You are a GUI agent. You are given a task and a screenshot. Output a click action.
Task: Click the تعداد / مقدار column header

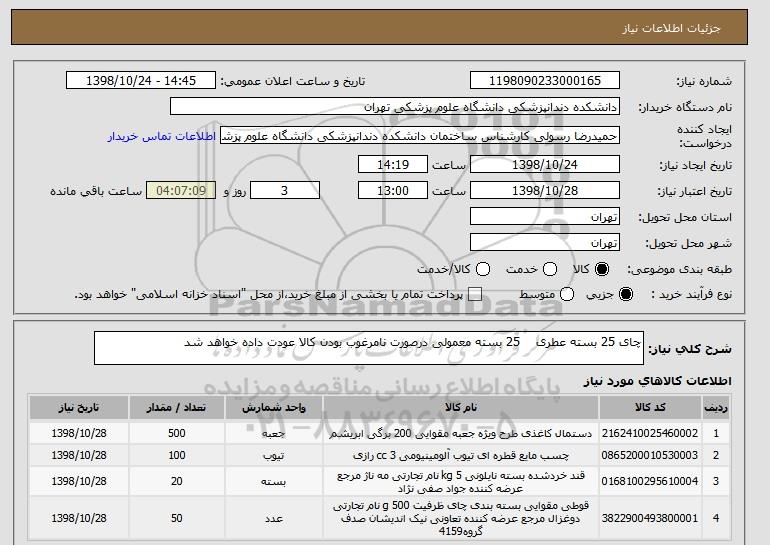point(177,408)
